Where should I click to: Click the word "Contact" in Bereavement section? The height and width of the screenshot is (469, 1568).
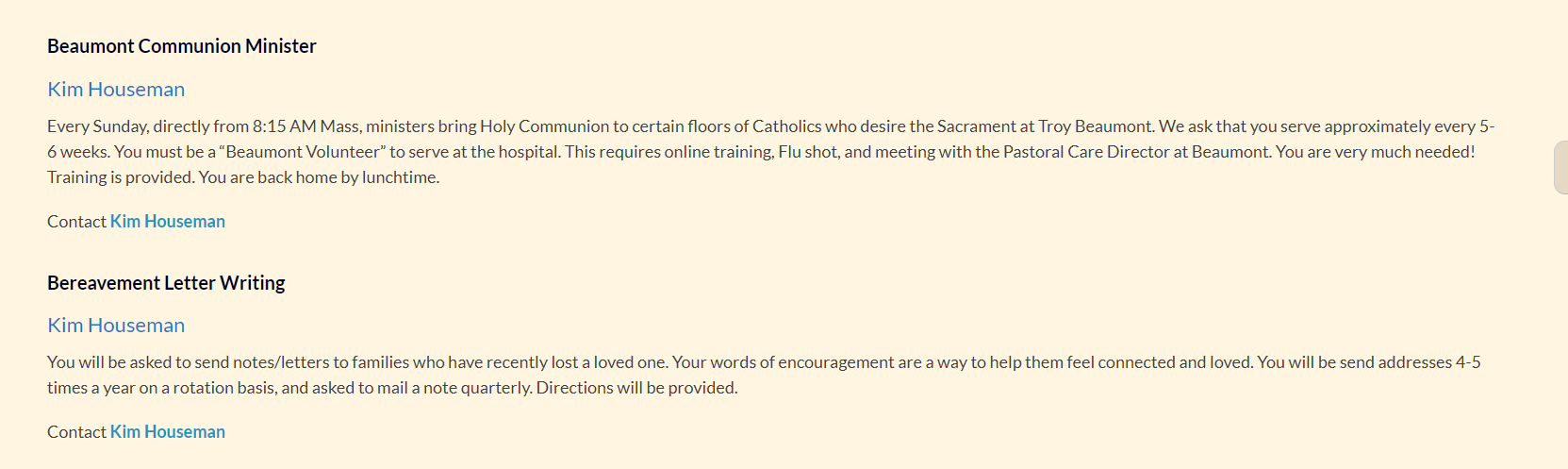point(76,432)
